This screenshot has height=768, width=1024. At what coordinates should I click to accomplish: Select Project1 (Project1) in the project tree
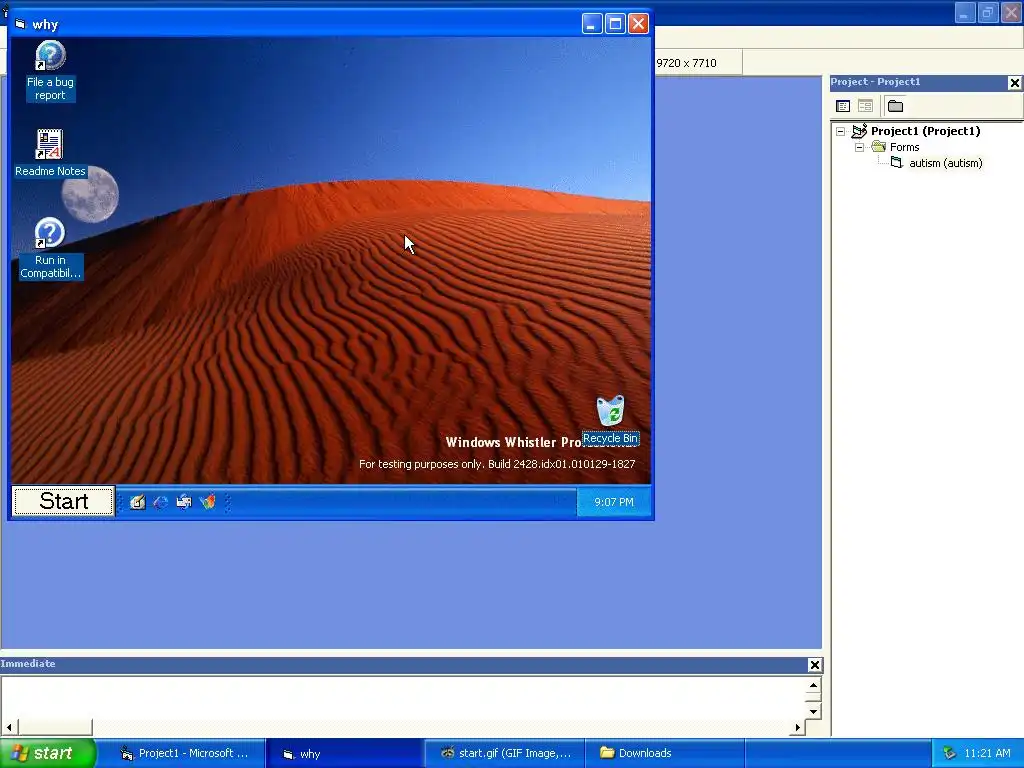[925, 131]
